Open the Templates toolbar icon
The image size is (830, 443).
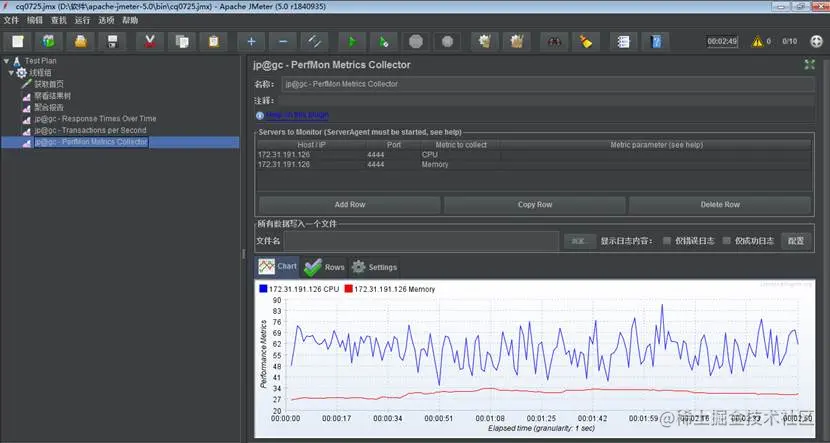coord(49,42)
